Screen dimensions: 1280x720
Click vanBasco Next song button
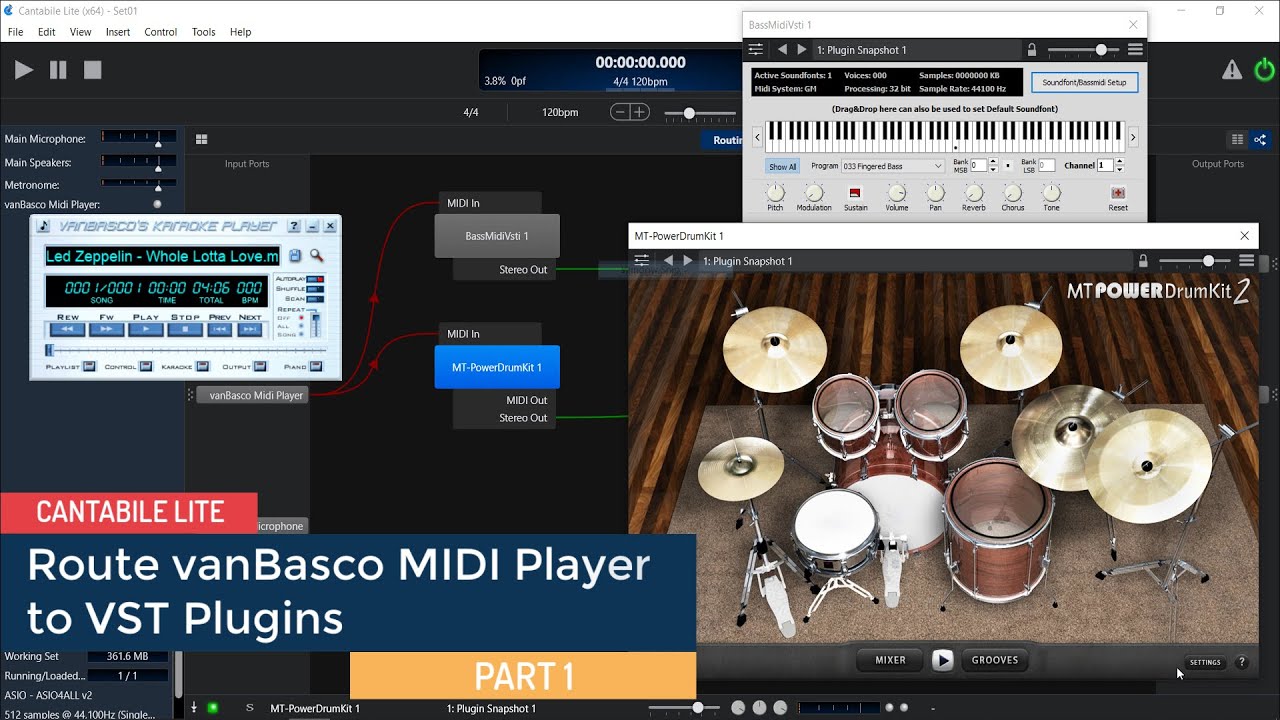coord(250,329)
